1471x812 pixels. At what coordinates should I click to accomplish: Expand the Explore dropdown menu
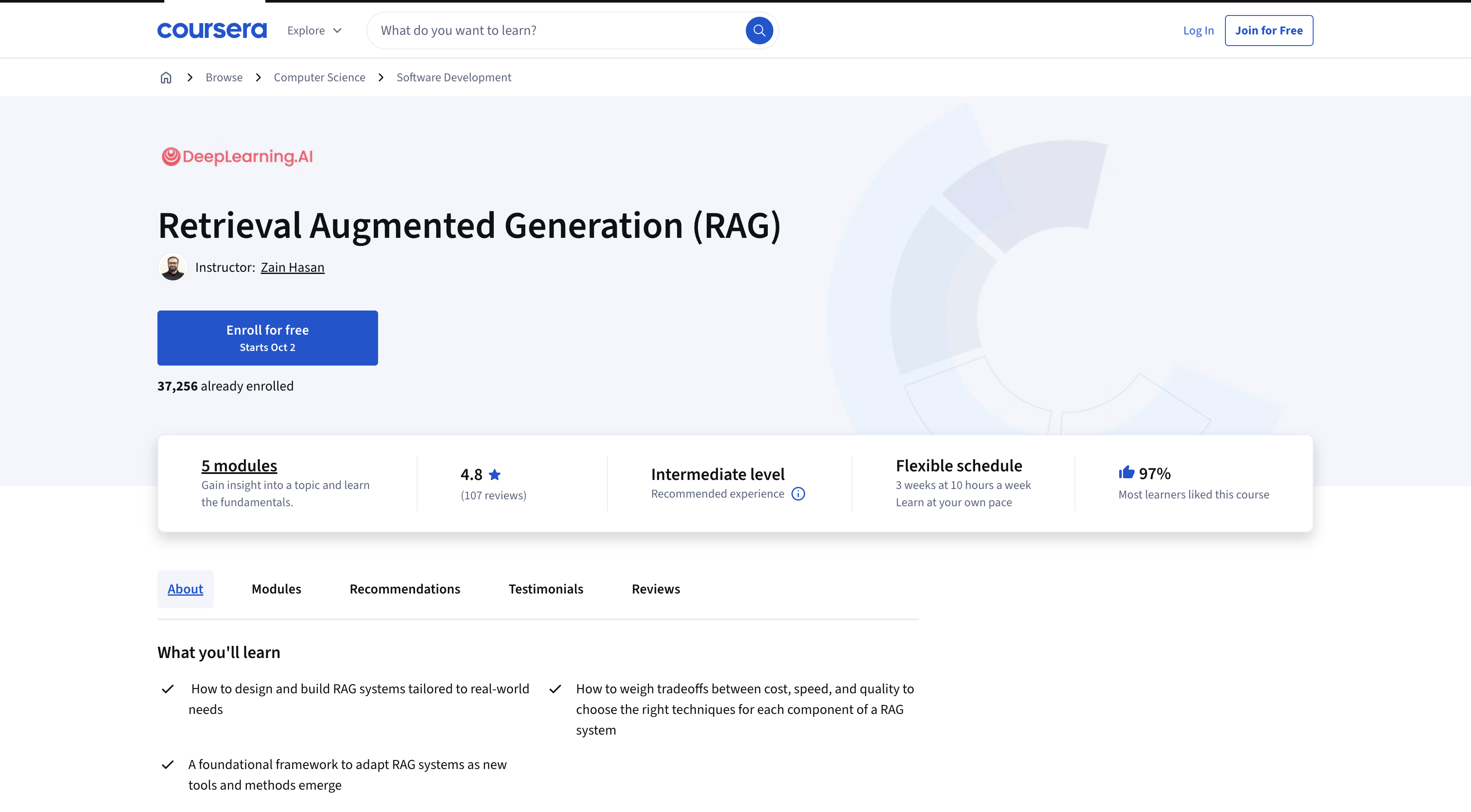(314, 31)
